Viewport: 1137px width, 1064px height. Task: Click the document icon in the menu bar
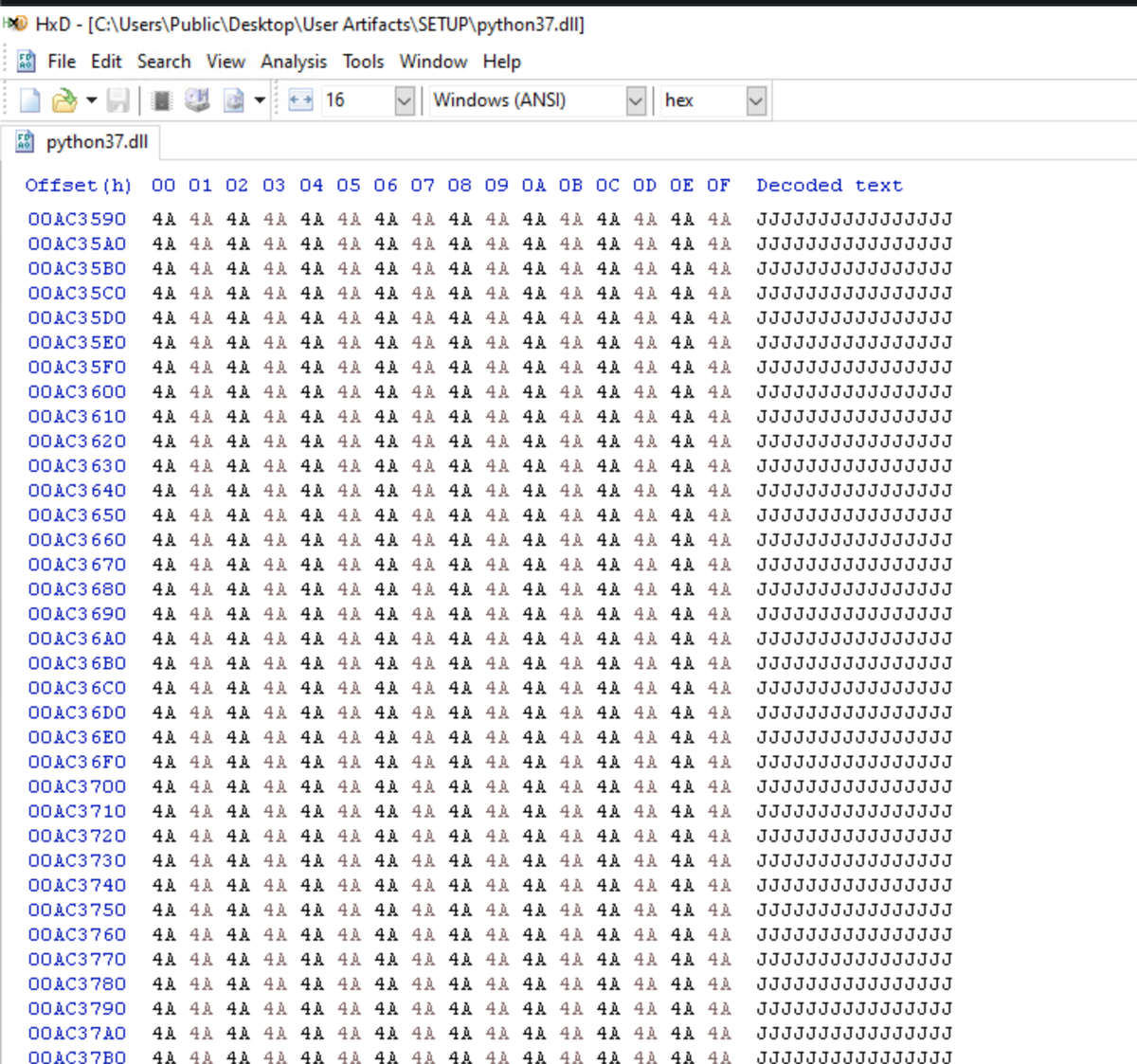[x=27, y=62]
